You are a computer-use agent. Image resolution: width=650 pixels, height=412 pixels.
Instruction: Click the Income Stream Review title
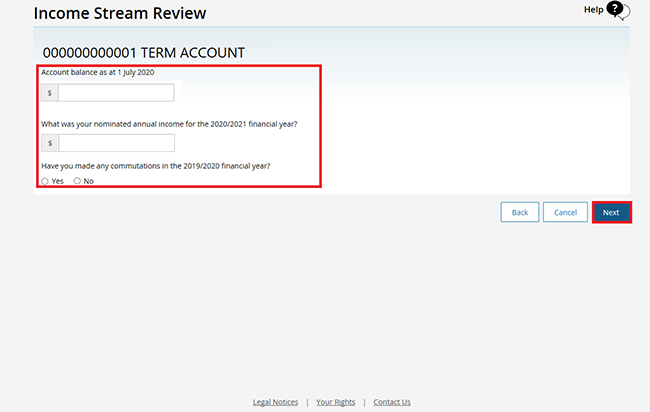(120, 13)
